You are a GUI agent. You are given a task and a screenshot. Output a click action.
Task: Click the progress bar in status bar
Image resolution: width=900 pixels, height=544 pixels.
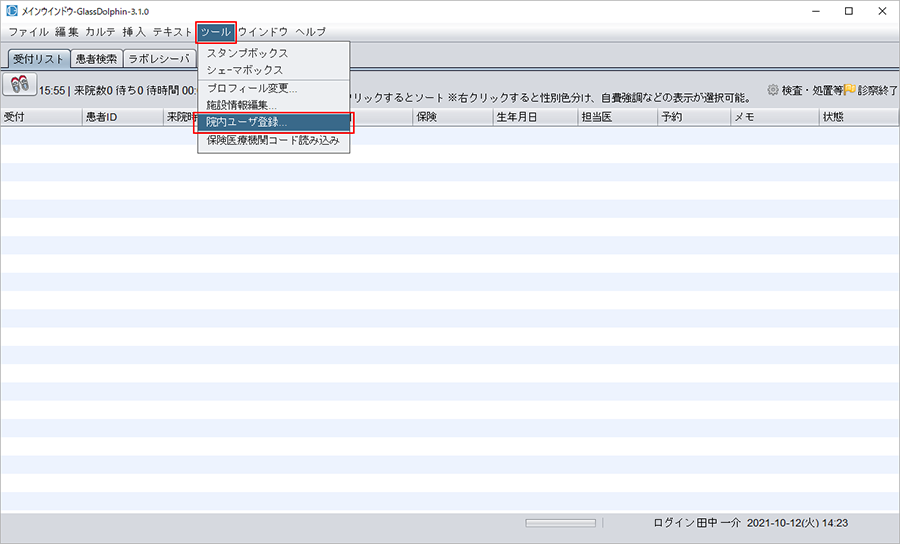[560, 523]
